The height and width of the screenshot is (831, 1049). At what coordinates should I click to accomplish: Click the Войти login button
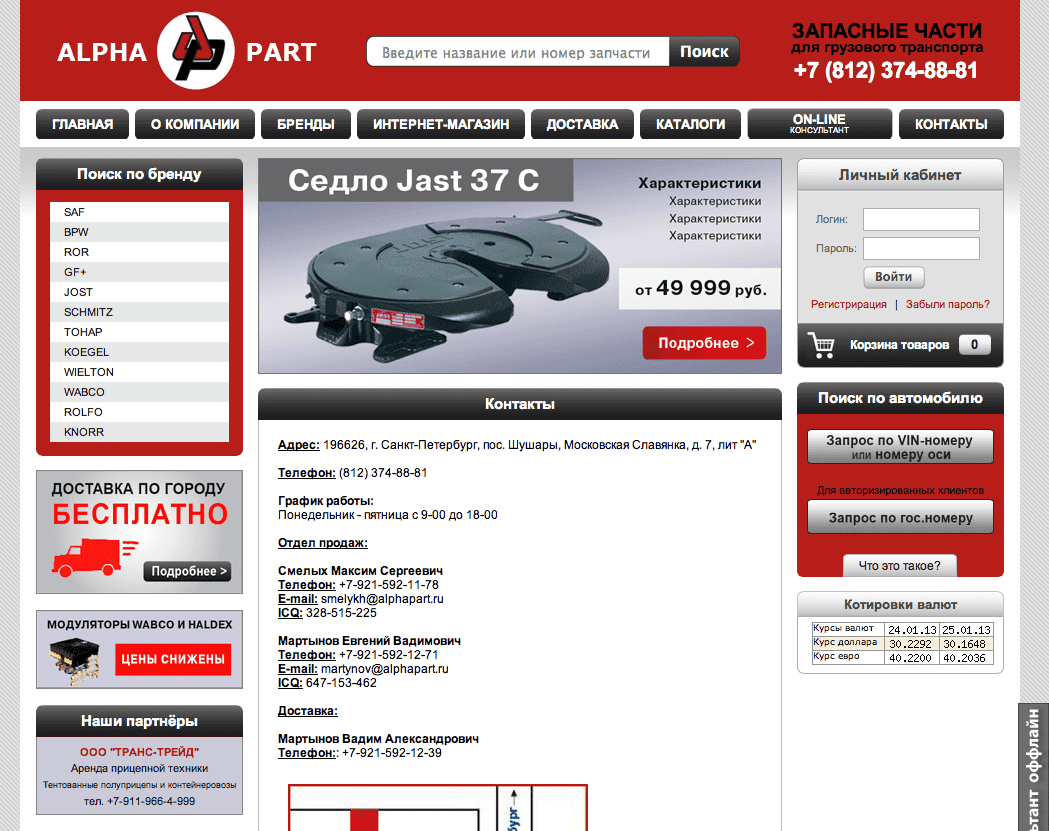coord(893,277)
